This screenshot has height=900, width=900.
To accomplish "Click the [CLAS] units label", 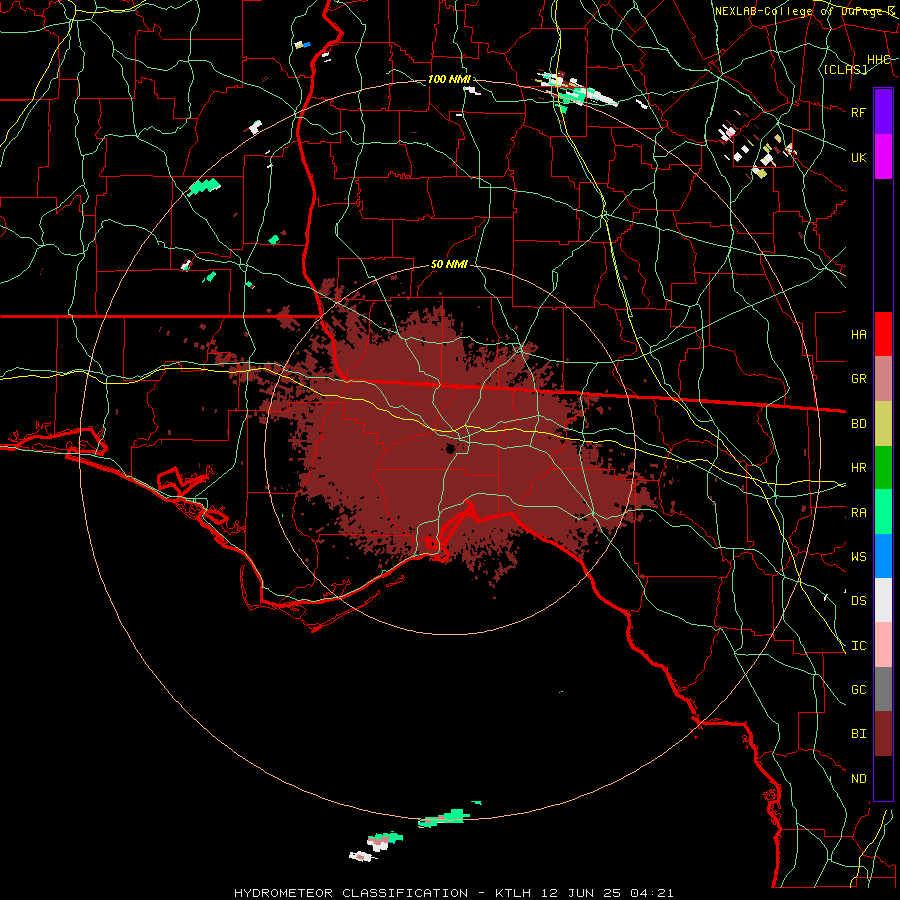I will [845, 69].
